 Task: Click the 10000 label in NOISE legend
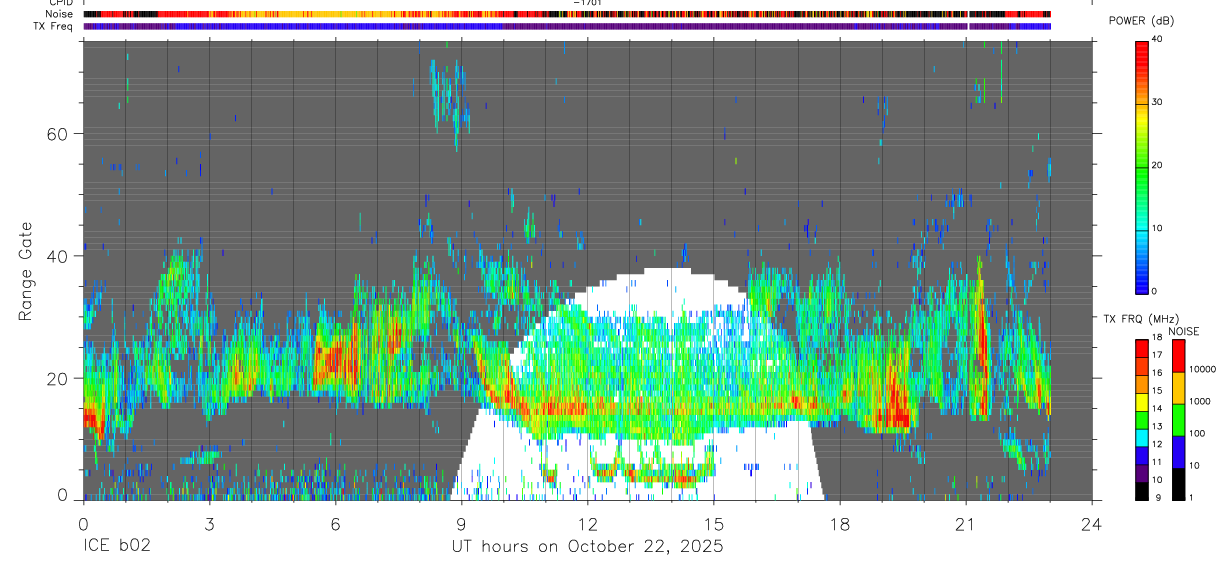point(1201,370)
